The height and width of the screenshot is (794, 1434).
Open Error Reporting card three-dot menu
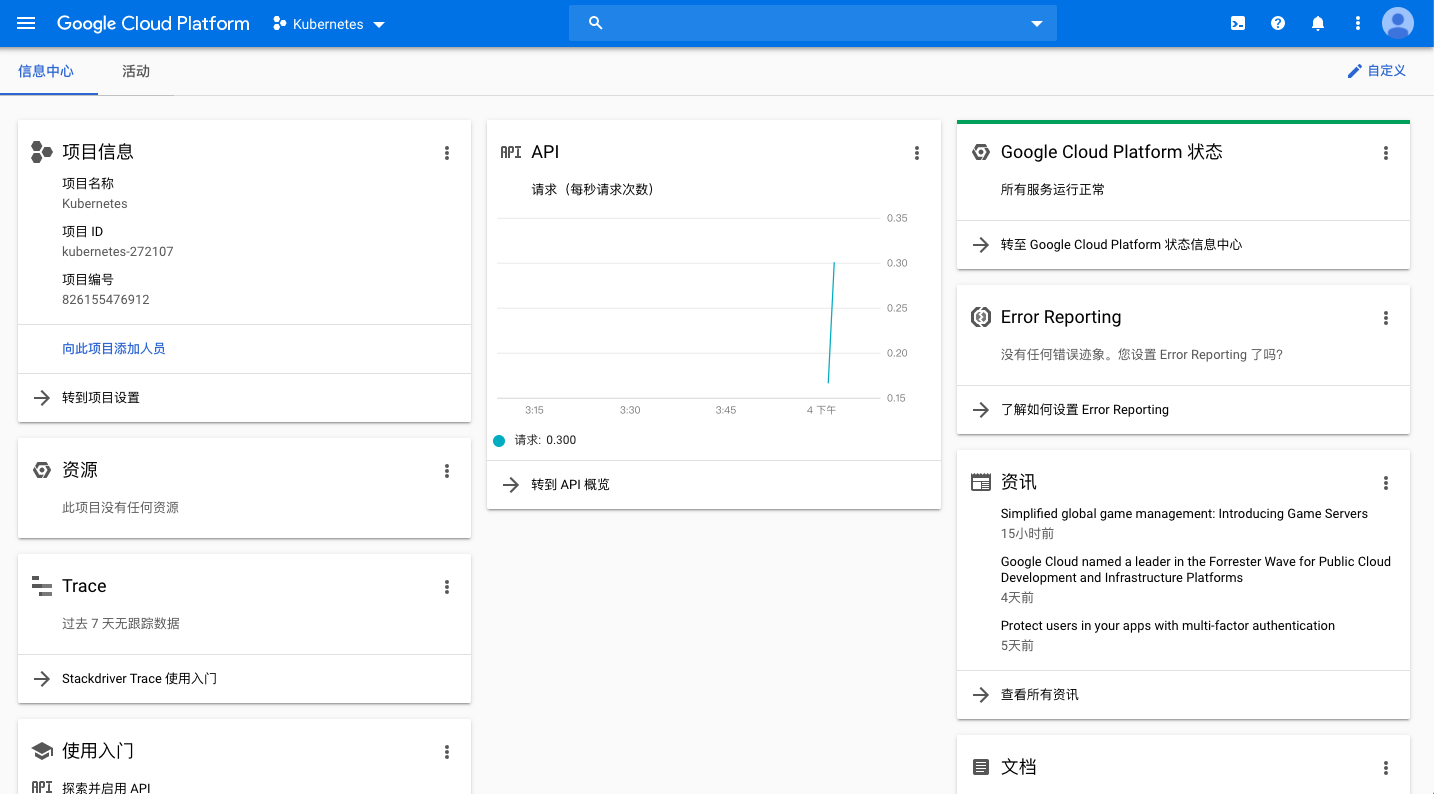[x=1386, y=318]
